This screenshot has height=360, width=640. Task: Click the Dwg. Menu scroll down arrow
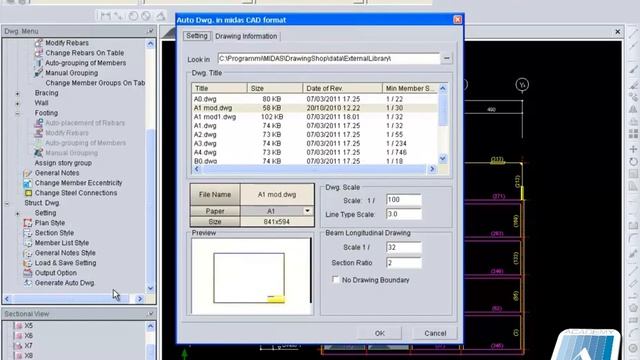151,289
